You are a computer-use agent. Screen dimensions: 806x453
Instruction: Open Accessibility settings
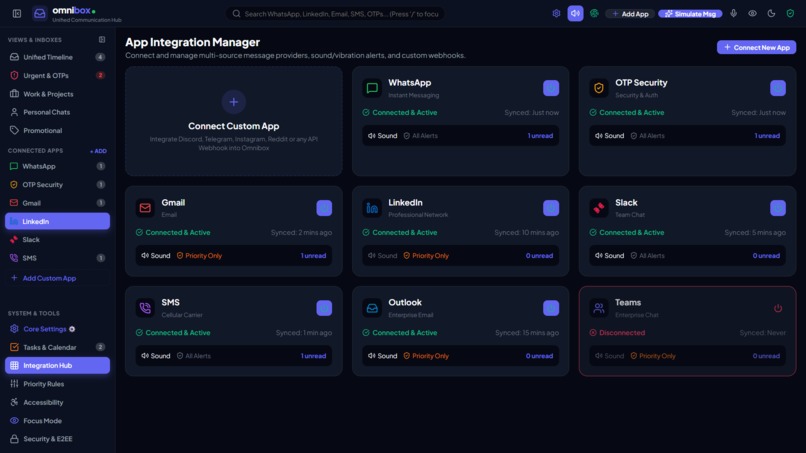[x=57, y=403]
